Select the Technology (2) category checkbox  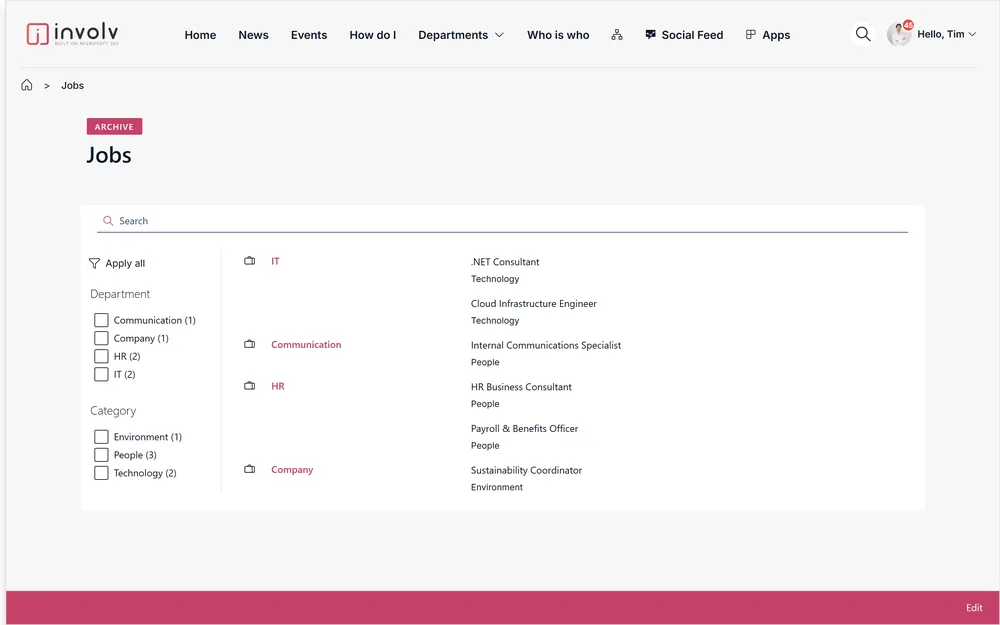point(101,473)
